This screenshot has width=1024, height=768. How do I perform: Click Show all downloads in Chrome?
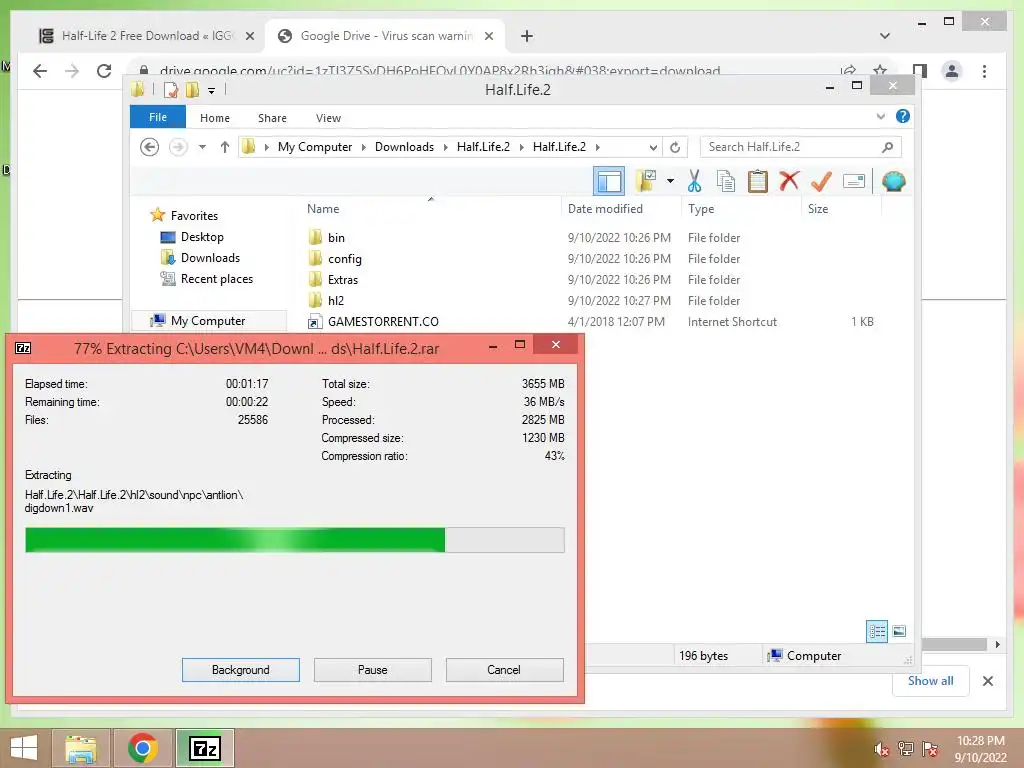[930, 680]
